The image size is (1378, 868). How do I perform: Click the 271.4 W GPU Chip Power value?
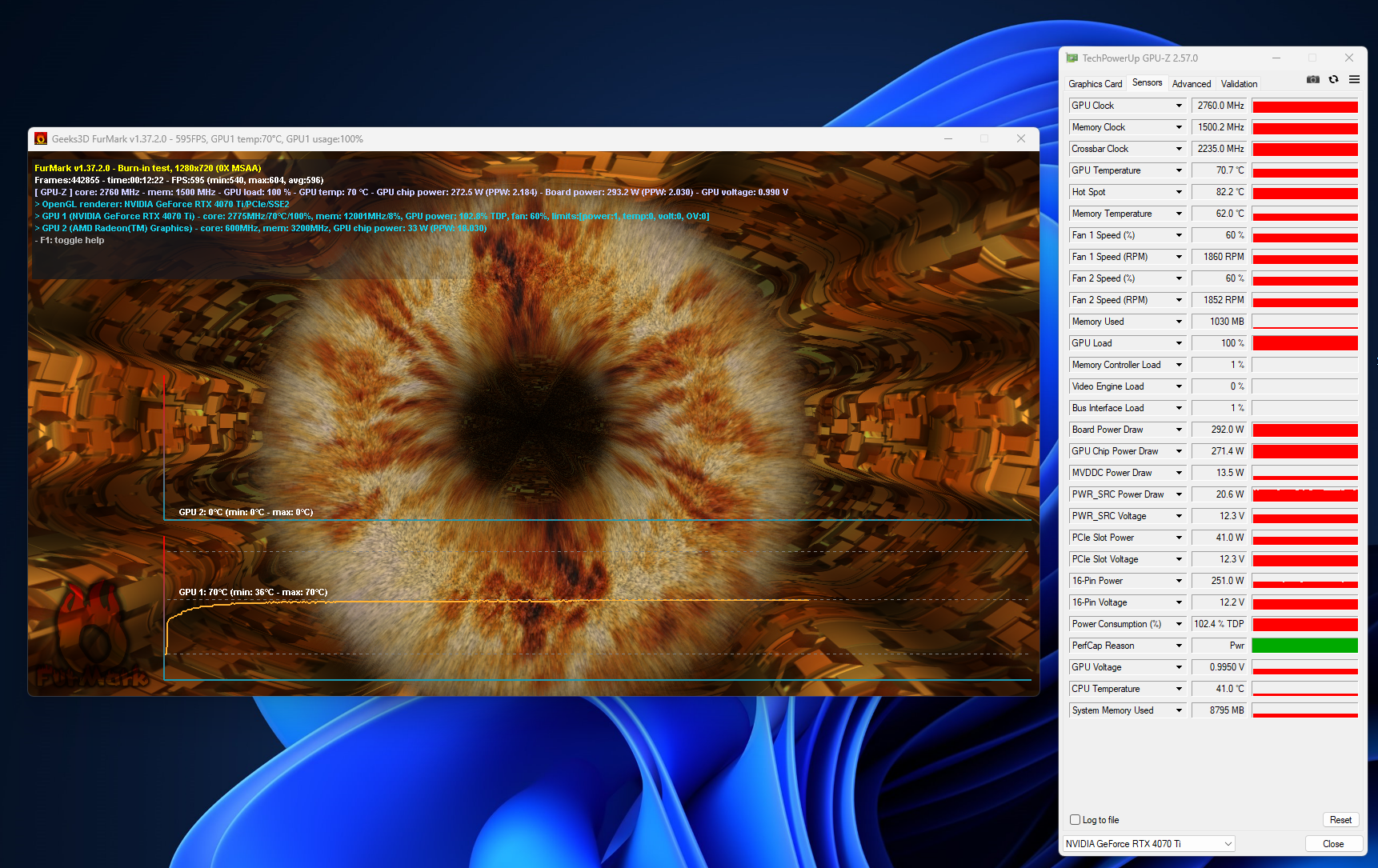pos(1220,451)
